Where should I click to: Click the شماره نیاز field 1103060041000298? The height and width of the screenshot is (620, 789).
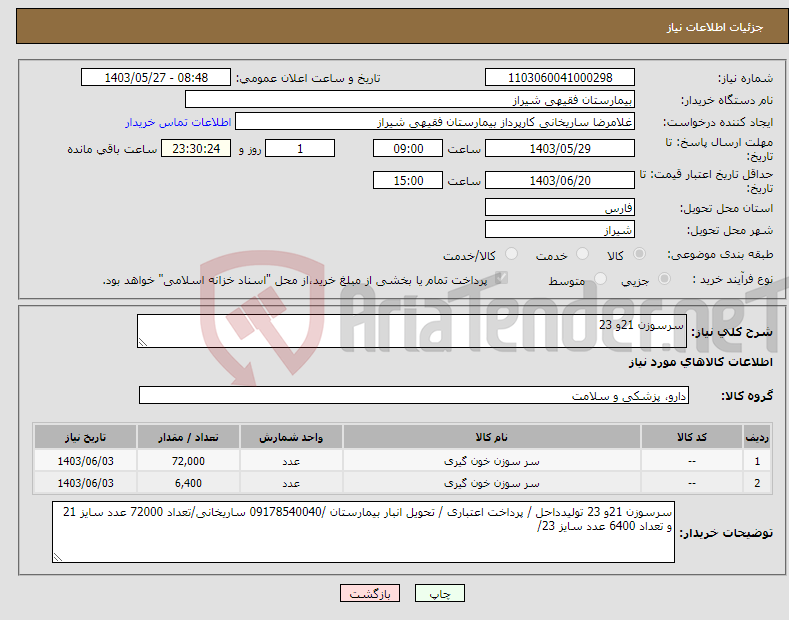pyautogui.click(x=560, y=78)
